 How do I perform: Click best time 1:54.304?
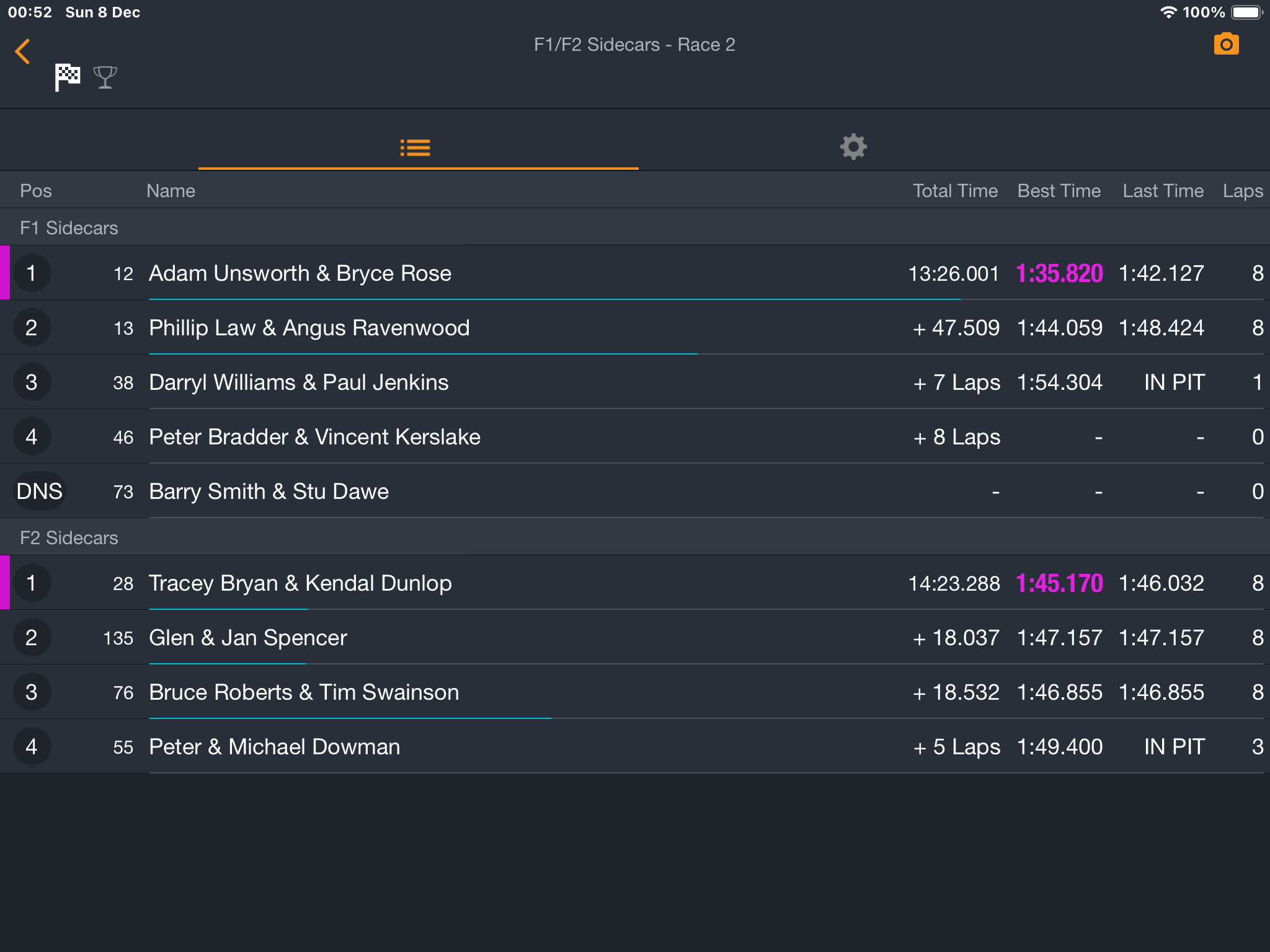pyautogui.click(x=1060, y=382)
